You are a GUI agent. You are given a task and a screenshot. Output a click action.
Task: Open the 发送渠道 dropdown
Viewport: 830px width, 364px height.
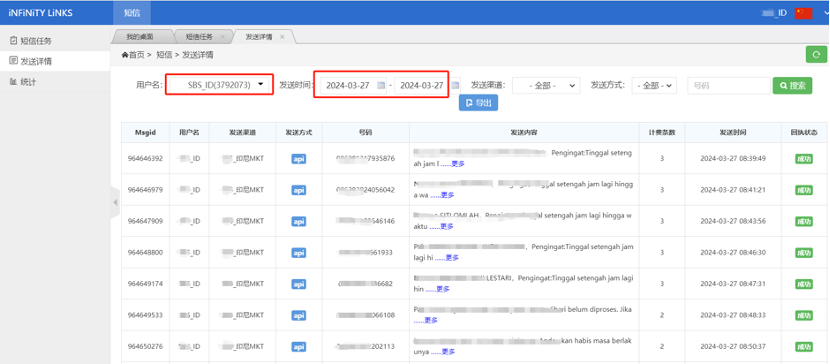coord(546,86)
